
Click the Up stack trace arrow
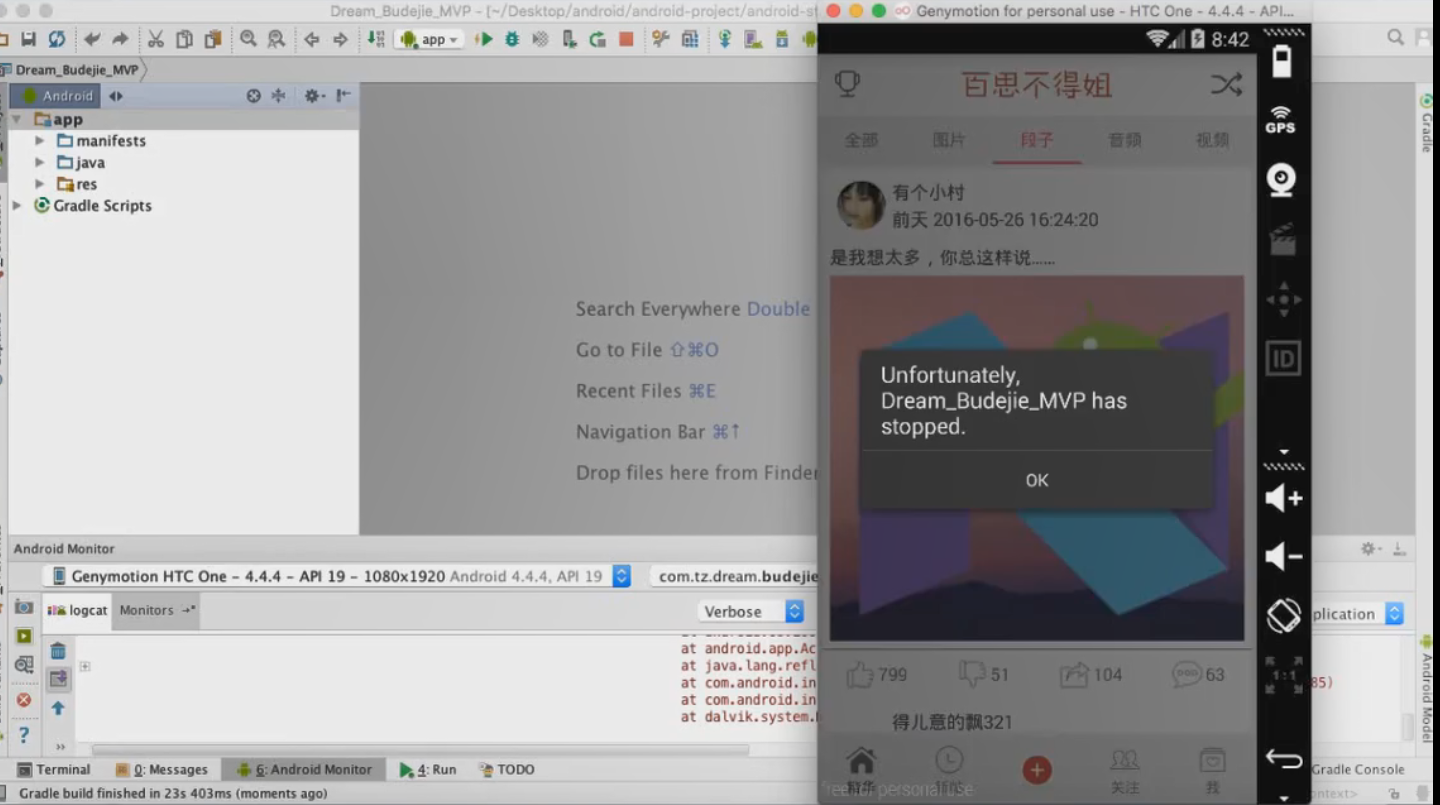(58, 708)
